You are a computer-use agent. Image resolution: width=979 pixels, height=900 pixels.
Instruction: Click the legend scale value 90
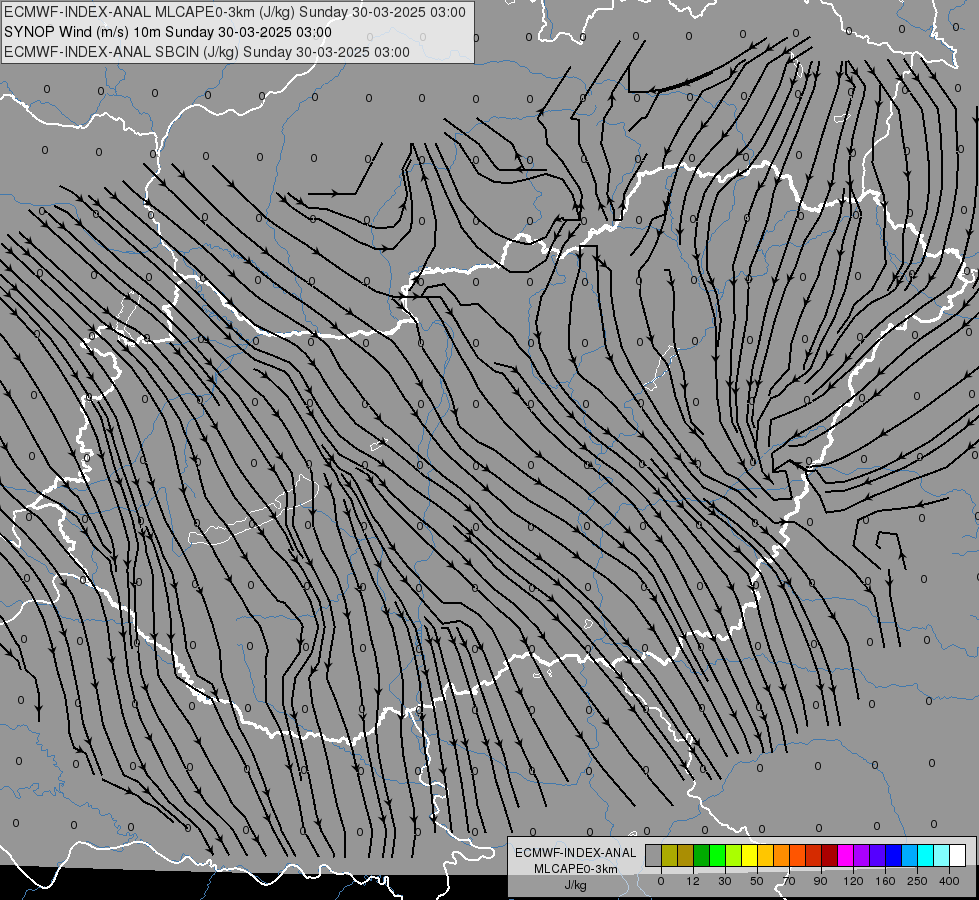(820, 881)
